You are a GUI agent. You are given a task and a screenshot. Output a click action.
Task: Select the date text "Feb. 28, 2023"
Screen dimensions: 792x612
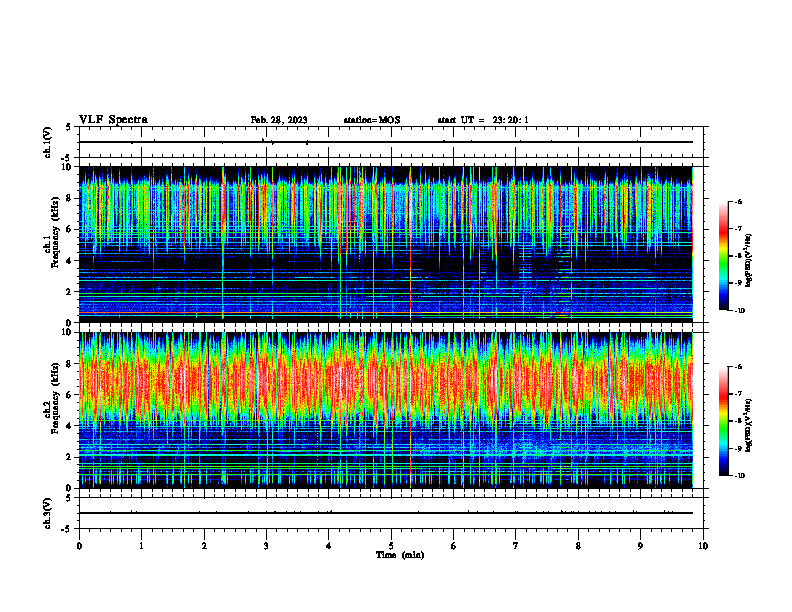coord(279,120)
